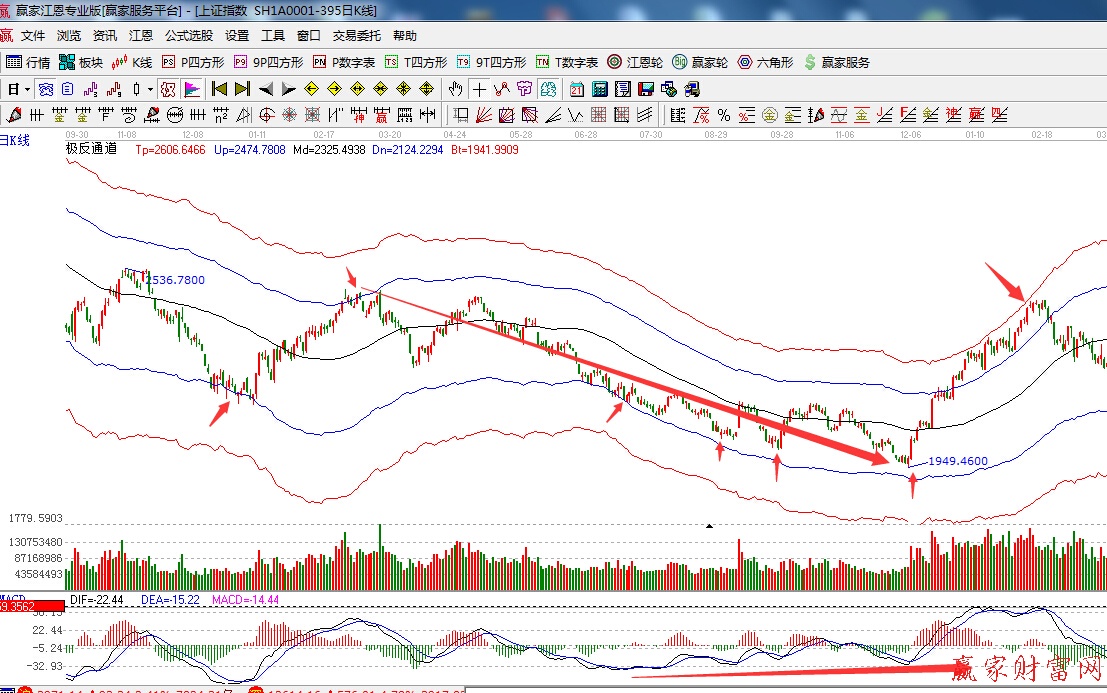Expand the 日 period dropdown arrow
Screen dimensions: 1107x693
point(27,89)
